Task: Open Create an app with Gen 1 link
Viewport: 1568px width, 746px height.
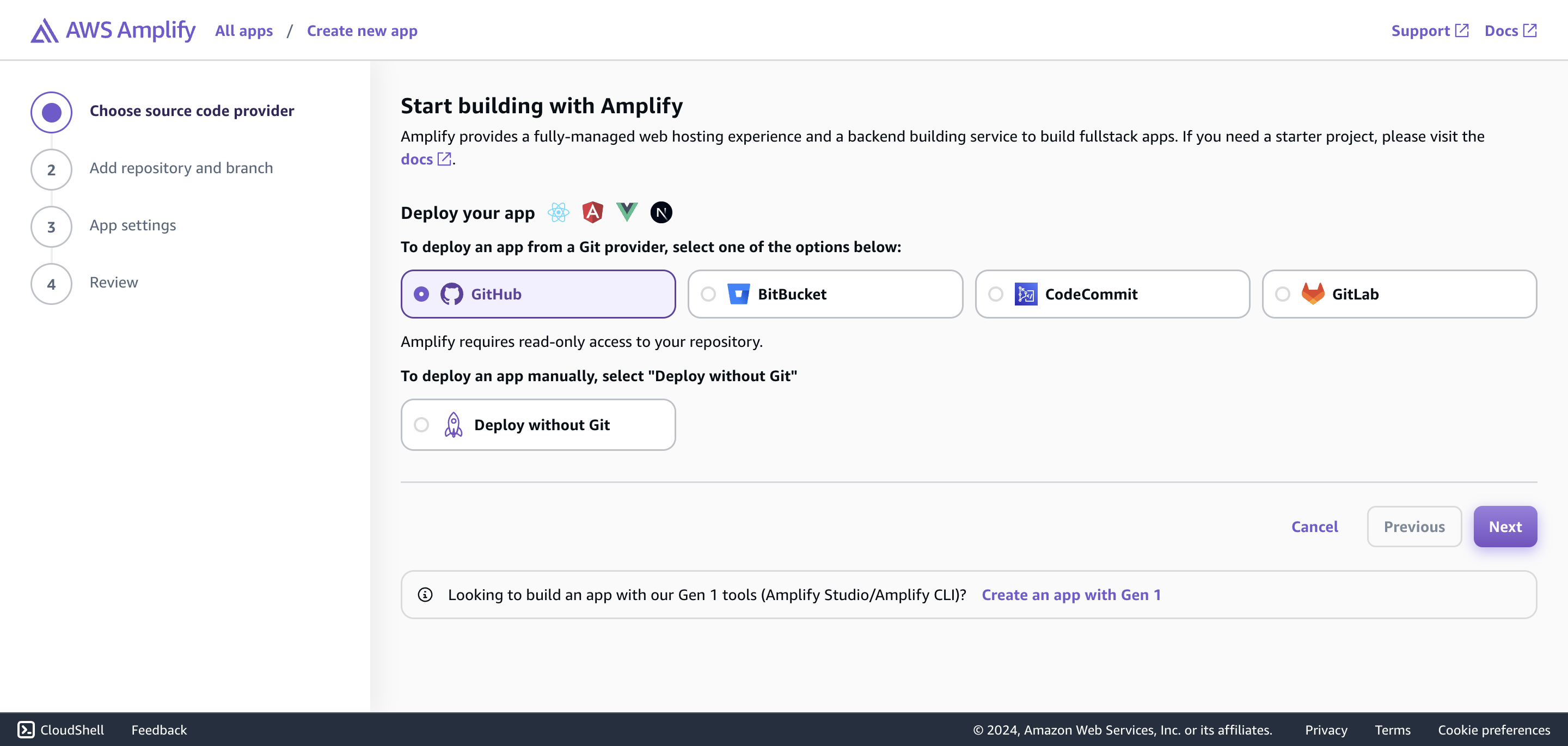Action: 1071,595
